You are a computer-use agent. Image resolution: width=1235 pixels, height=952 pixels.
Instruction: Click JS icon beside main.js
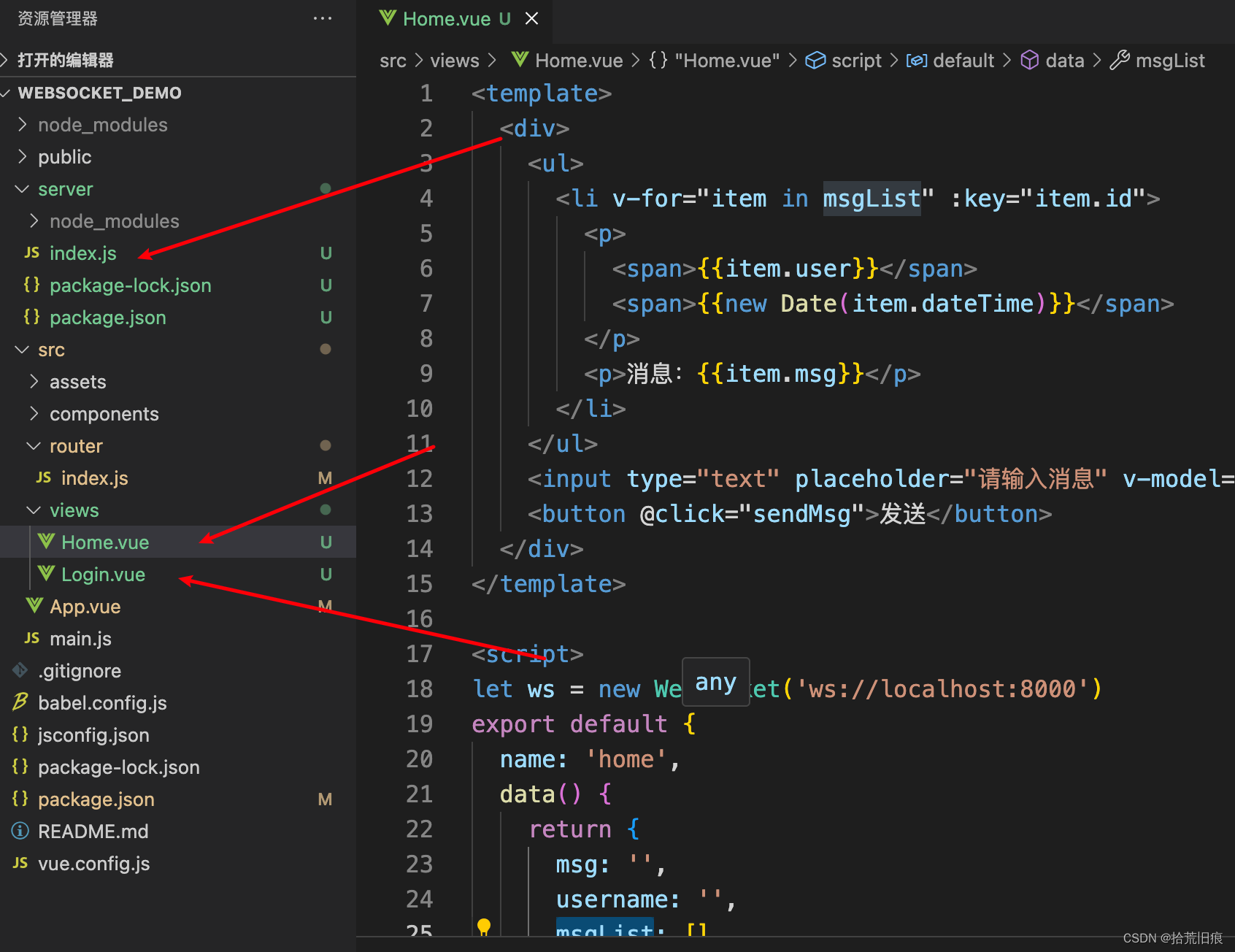click(31, 638)
